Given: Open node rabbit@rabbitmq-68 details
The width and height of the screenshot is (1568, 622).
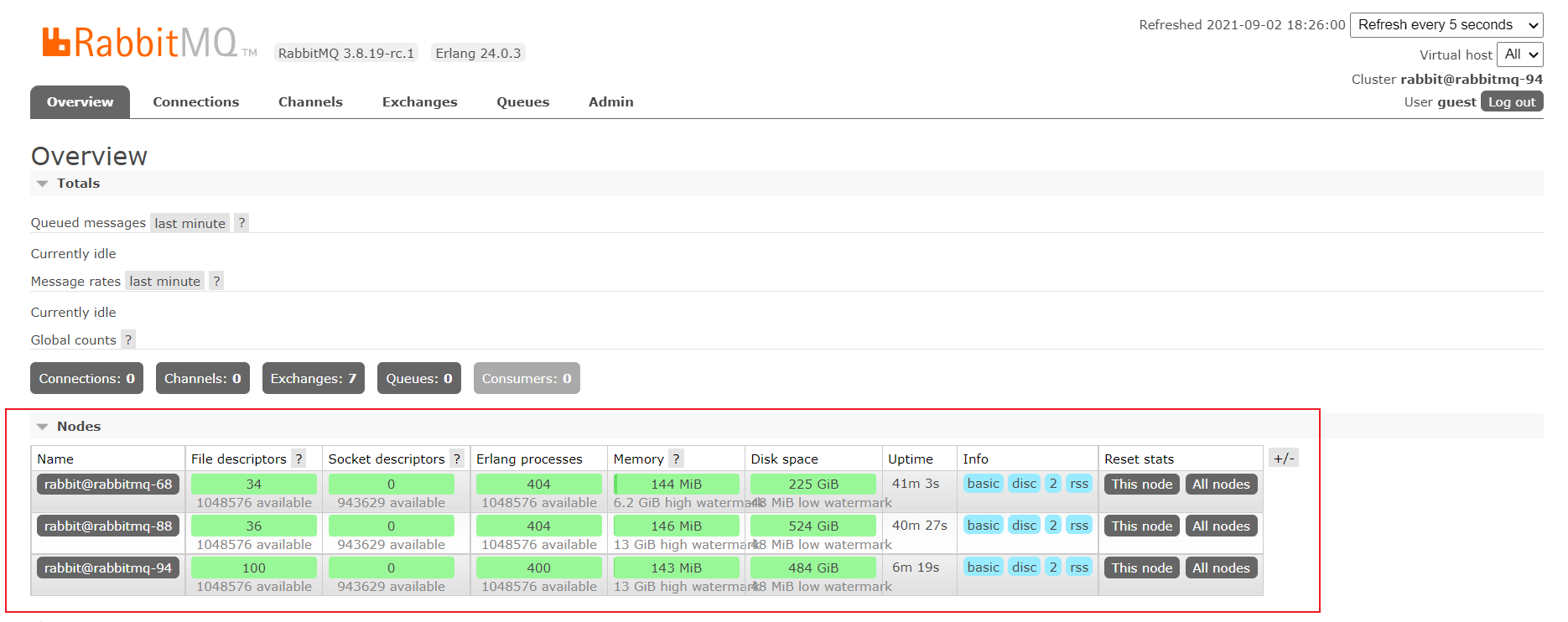Looking at the screenshot, I should click(108, 484).
